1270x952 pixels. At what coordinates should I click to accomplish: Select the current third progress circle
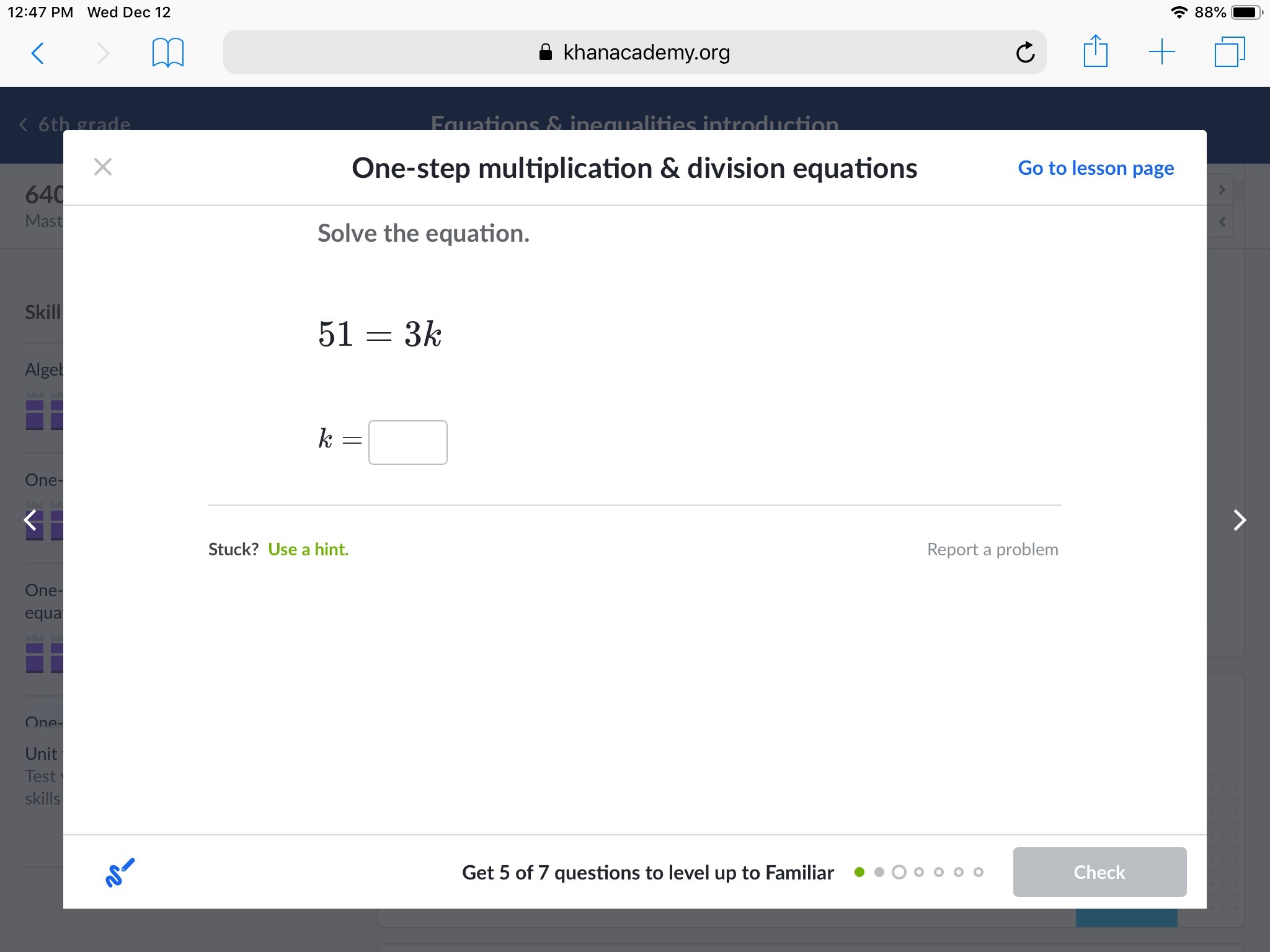(x=899, y=872)
